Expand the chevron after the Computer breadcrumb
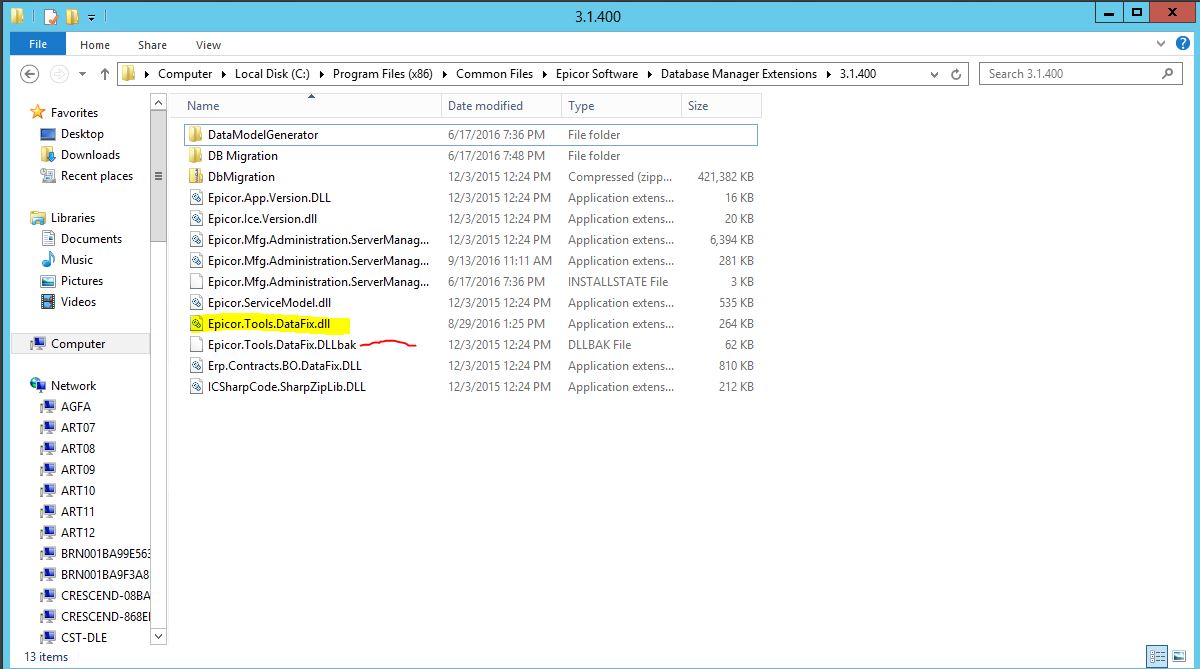 tap(224, 74)
